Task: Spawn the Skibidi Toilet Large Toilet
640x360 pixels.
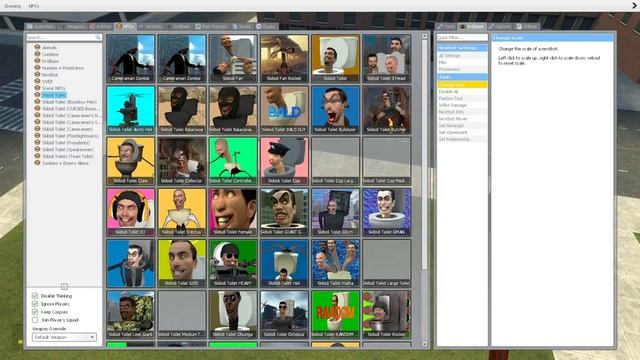Action: pyautogui.click(x=387, y=263)
